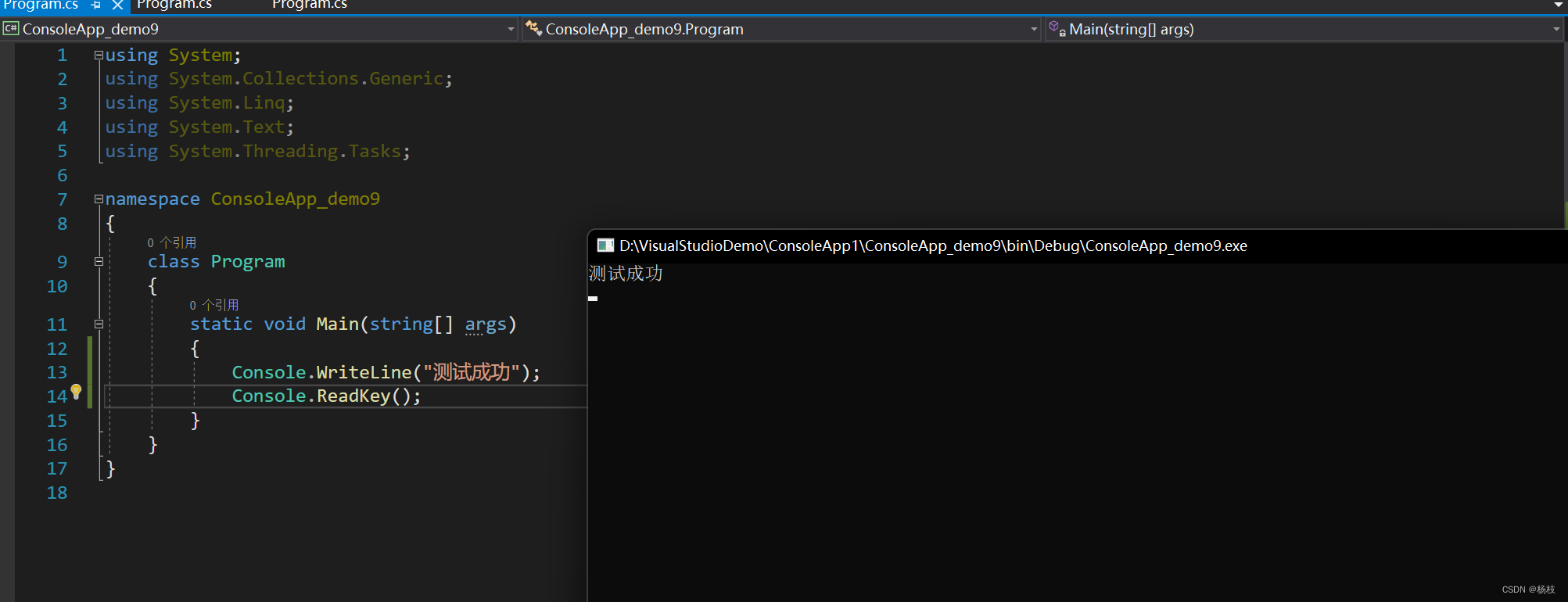Click the namespace name 'ConsoleApp_demo9' in code
The width and height of the screenshot is (1568, 602).
click(295, 199)
